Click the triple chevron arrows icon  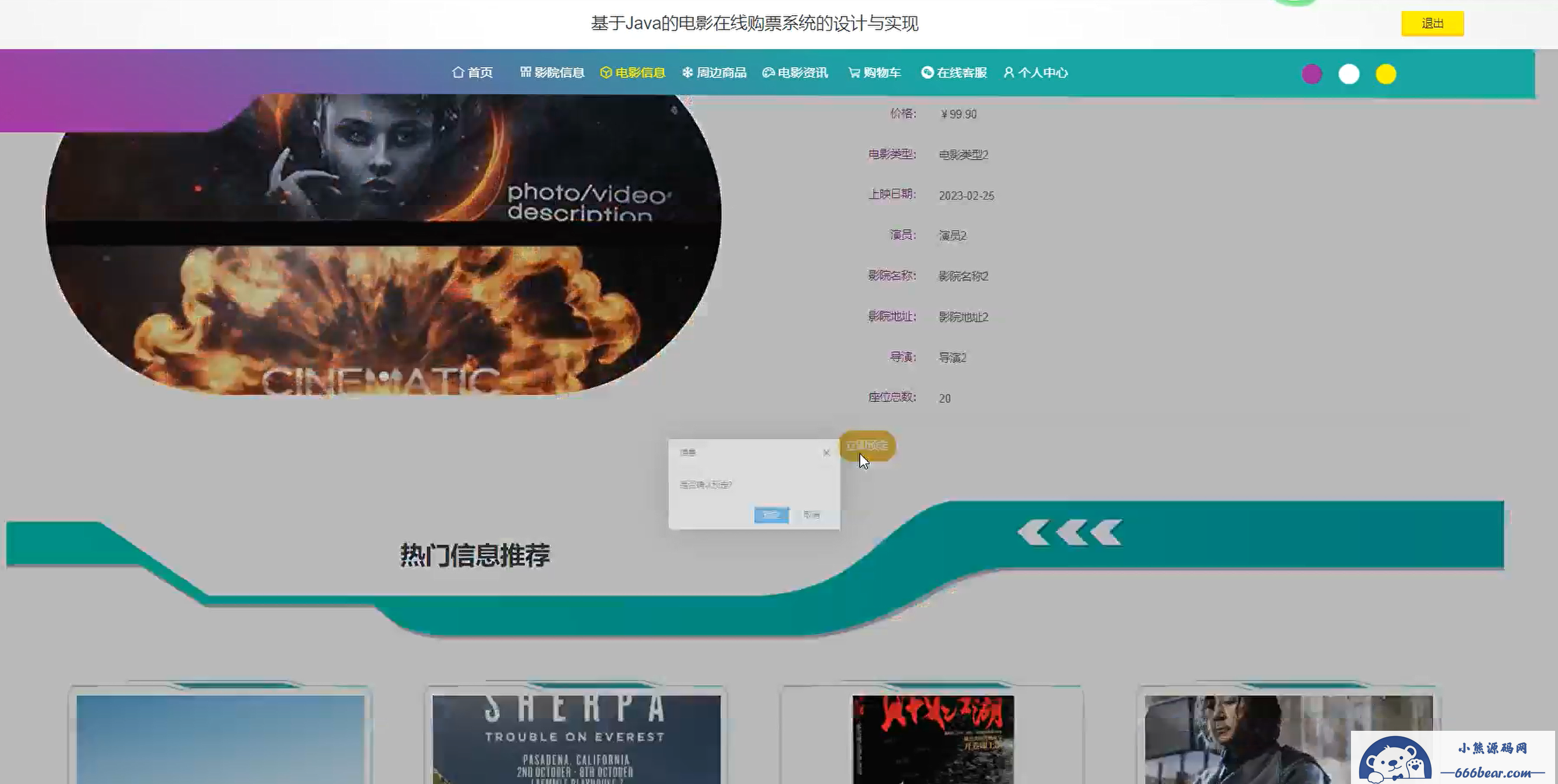click(1069, 533)
